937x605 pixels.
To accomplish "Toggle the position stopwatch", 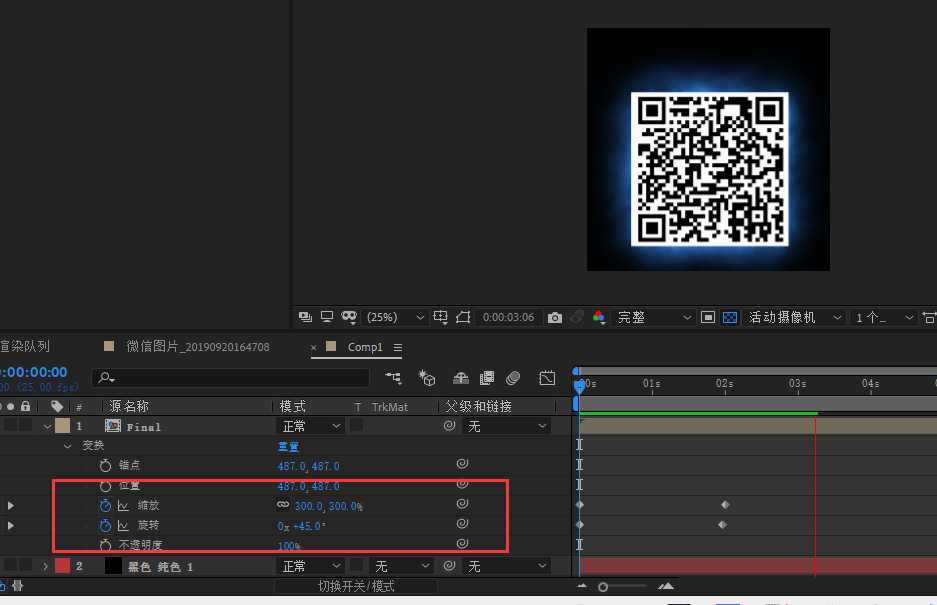I will [x=105, y=485].
